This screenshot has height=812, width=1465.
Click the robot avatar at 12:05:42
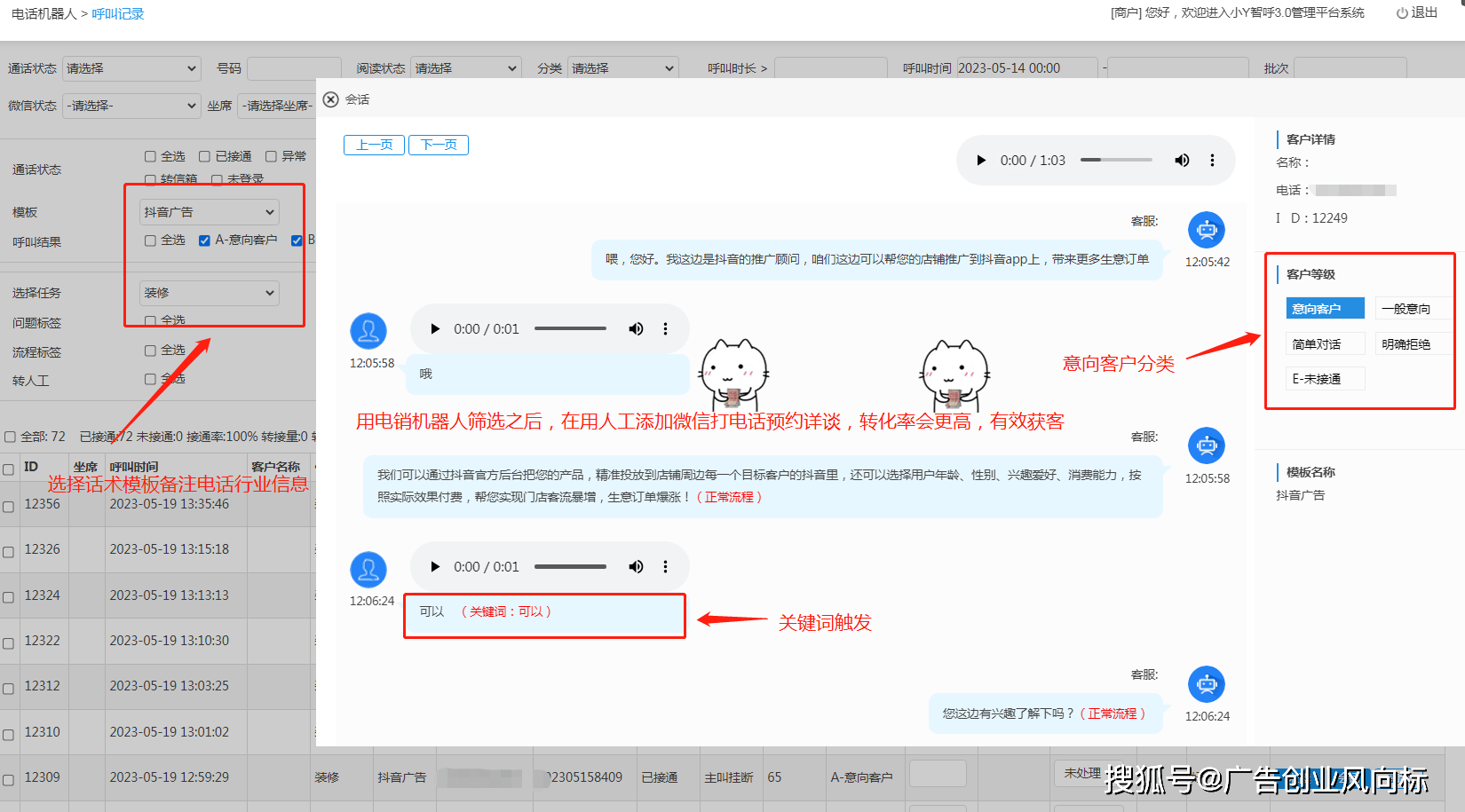[1207, 230]
